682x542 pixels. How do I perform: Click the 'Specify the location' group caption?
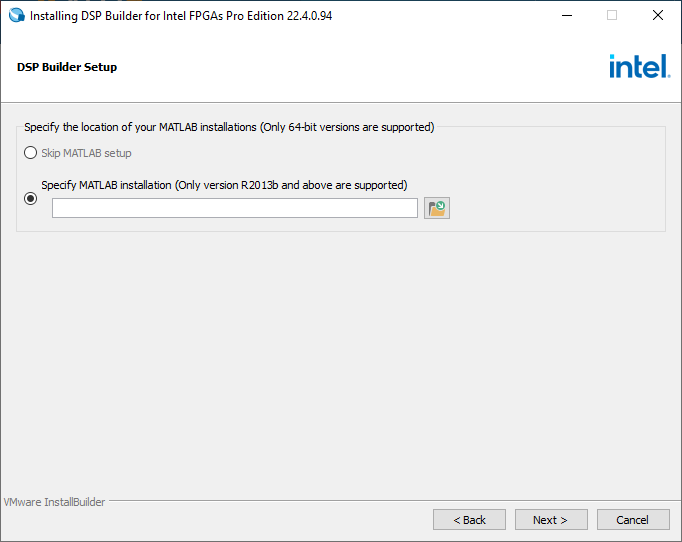coord(229,127)
